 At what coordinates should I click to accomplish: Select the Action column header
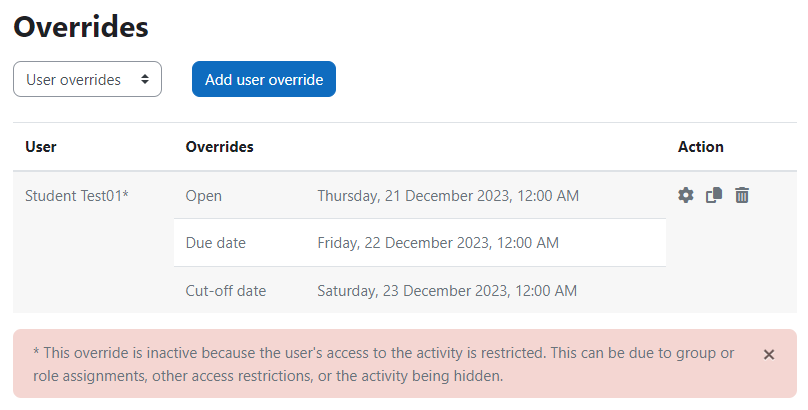[x=700, y=147]
